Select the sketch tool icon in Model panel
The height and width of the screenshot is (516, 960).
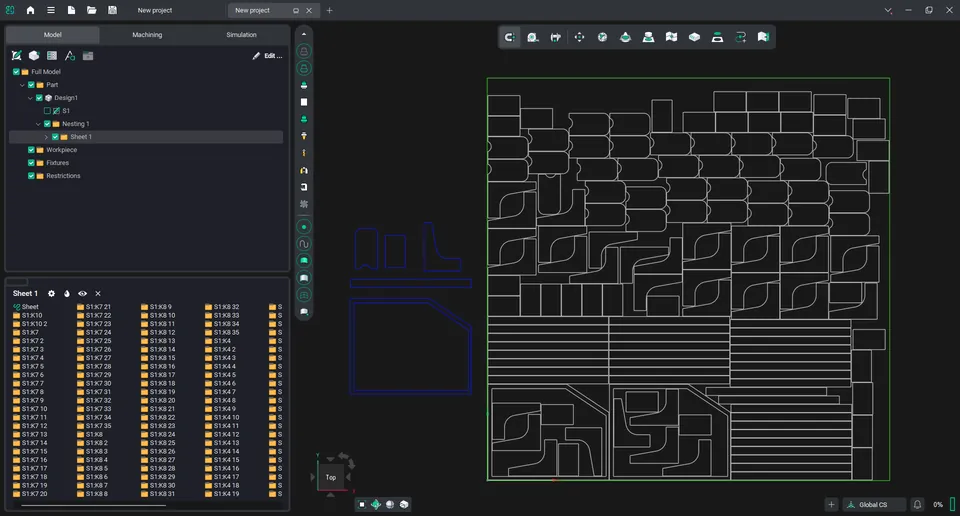click(17, 56)
